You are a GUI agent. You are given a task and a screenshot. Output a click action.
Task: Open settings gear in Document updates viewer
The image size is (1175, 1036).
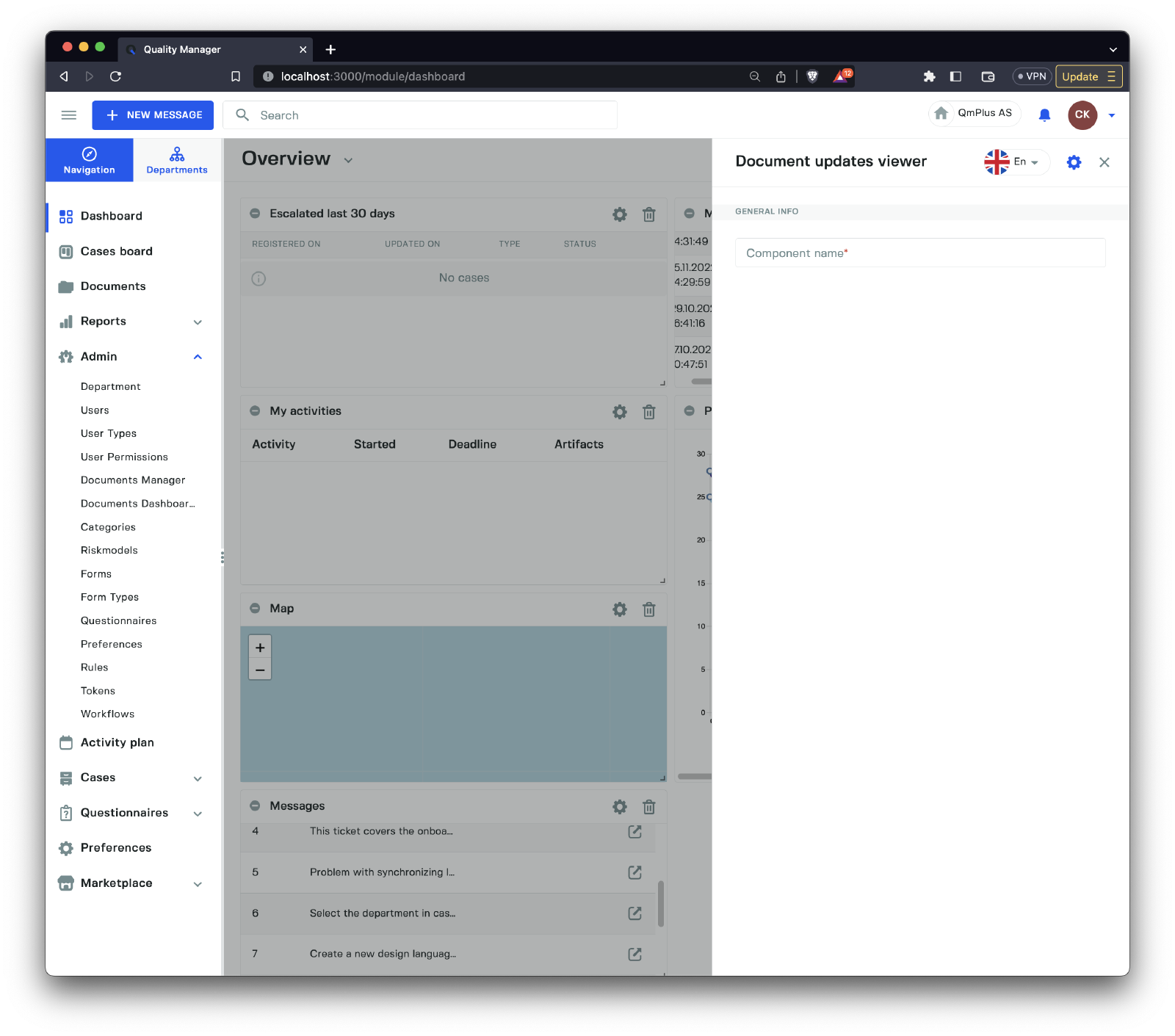(1074, 162)
